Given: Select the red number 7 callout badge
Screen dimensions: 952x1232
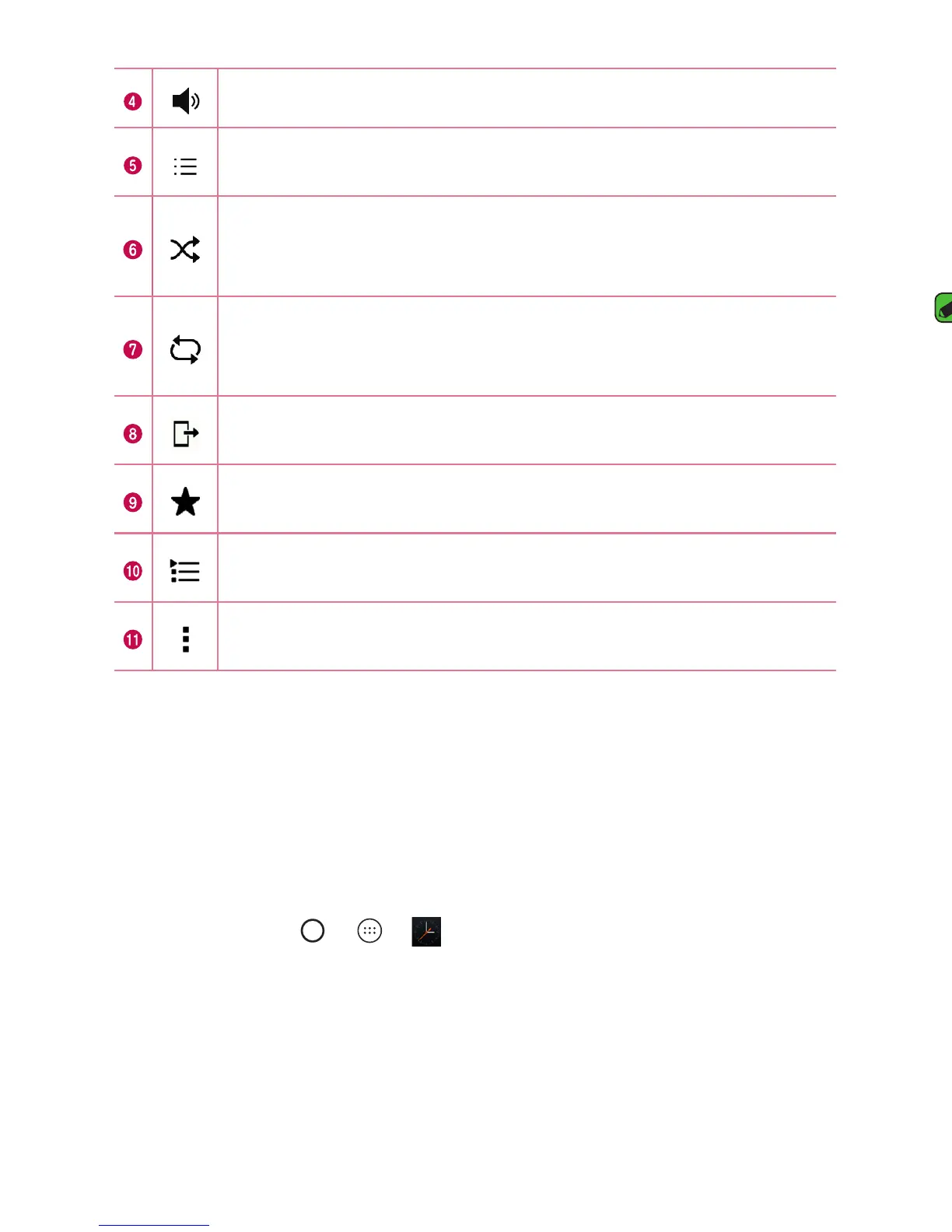Looking at the screenshot, I should tap(133, 349).
